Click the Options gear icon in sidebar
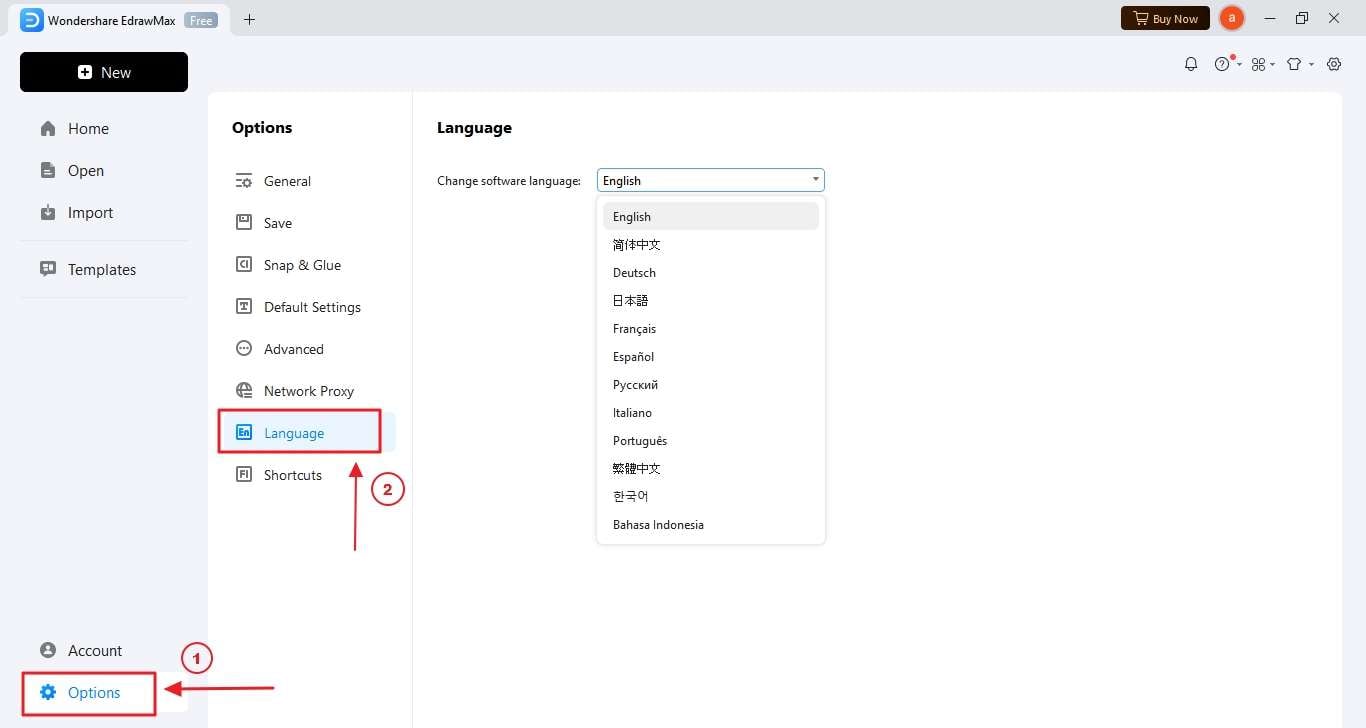 (x=48, y=693)
